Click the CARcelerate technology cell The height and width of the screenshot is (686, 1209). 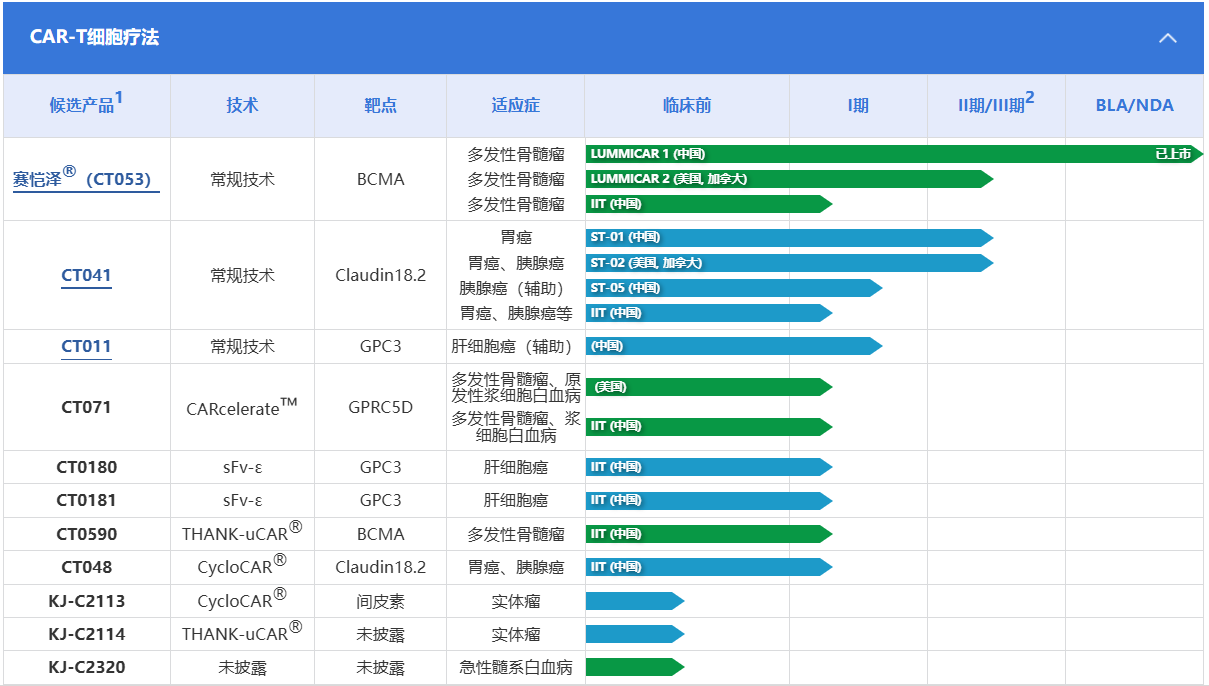242,407
